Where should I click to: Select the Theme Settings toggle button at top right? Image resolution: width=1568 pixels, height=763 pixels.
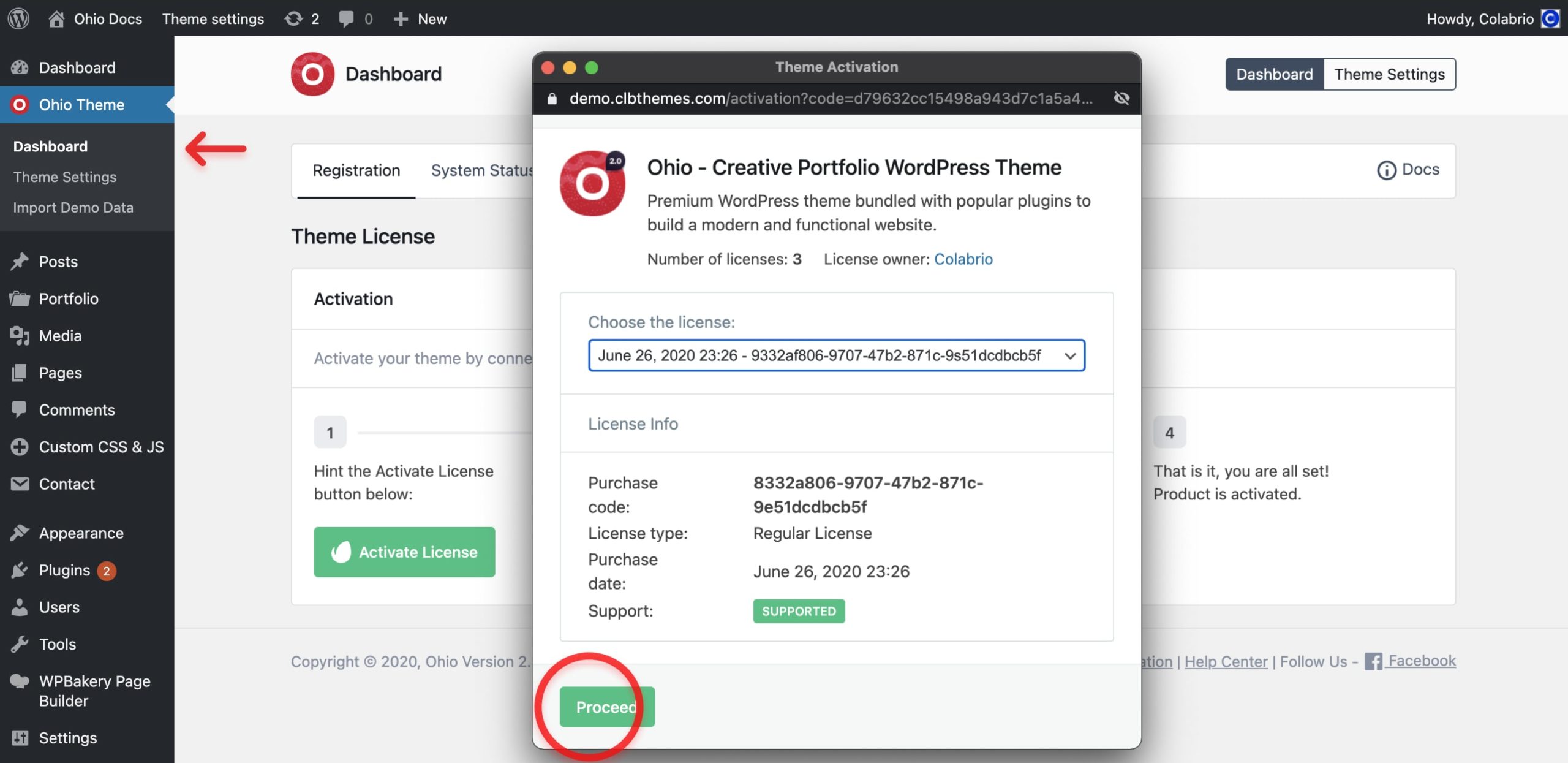(x=1389, y=74)
